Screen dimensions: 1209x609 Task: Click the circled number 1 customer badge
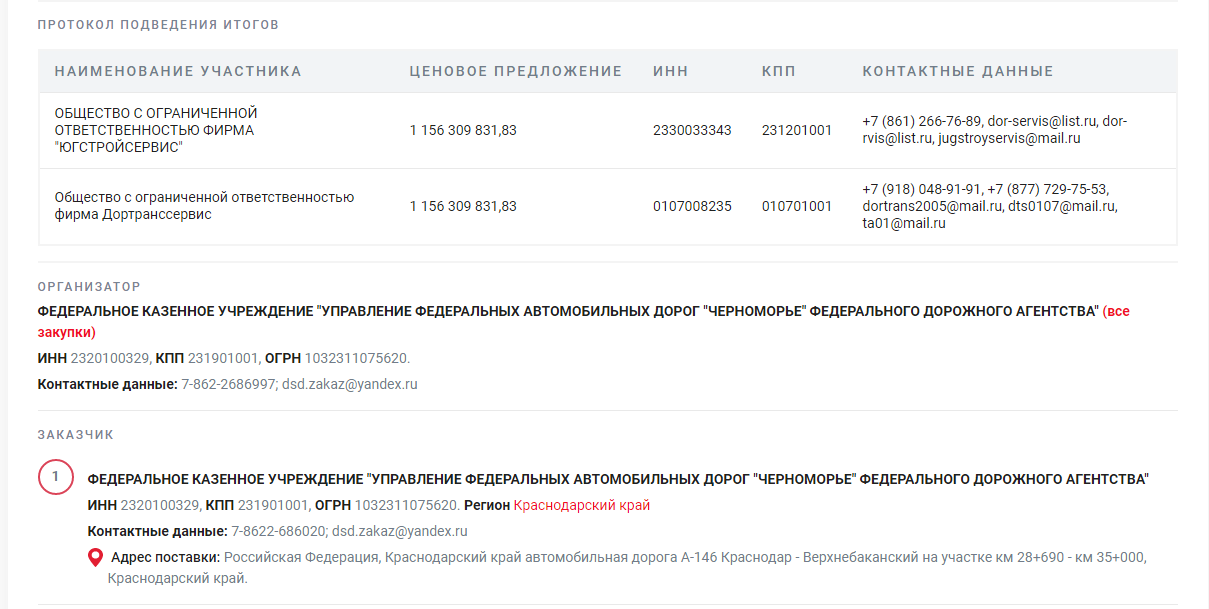click(56, 477)
